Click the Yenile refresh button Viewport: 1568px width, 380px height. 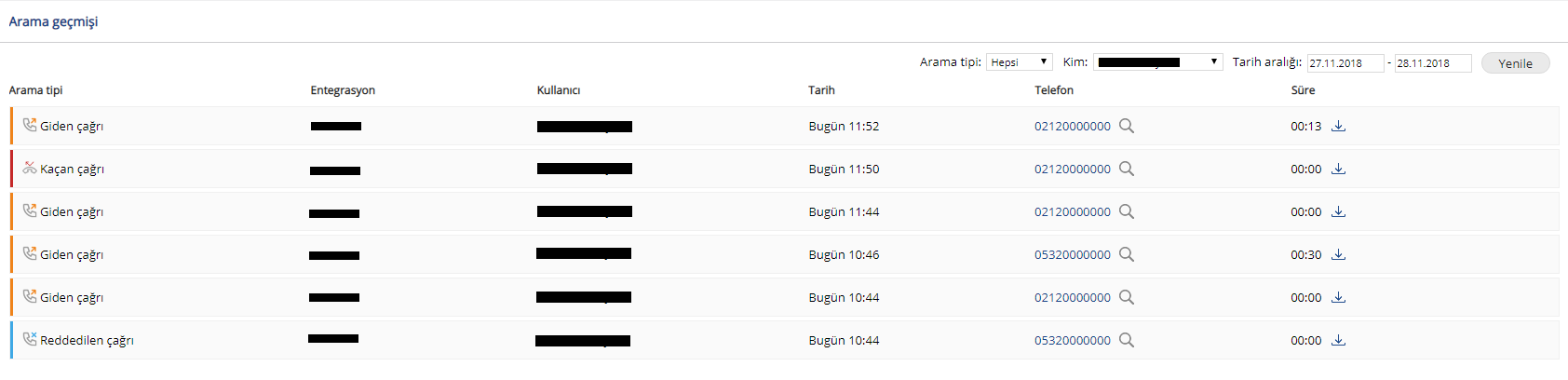point(1515,63)
